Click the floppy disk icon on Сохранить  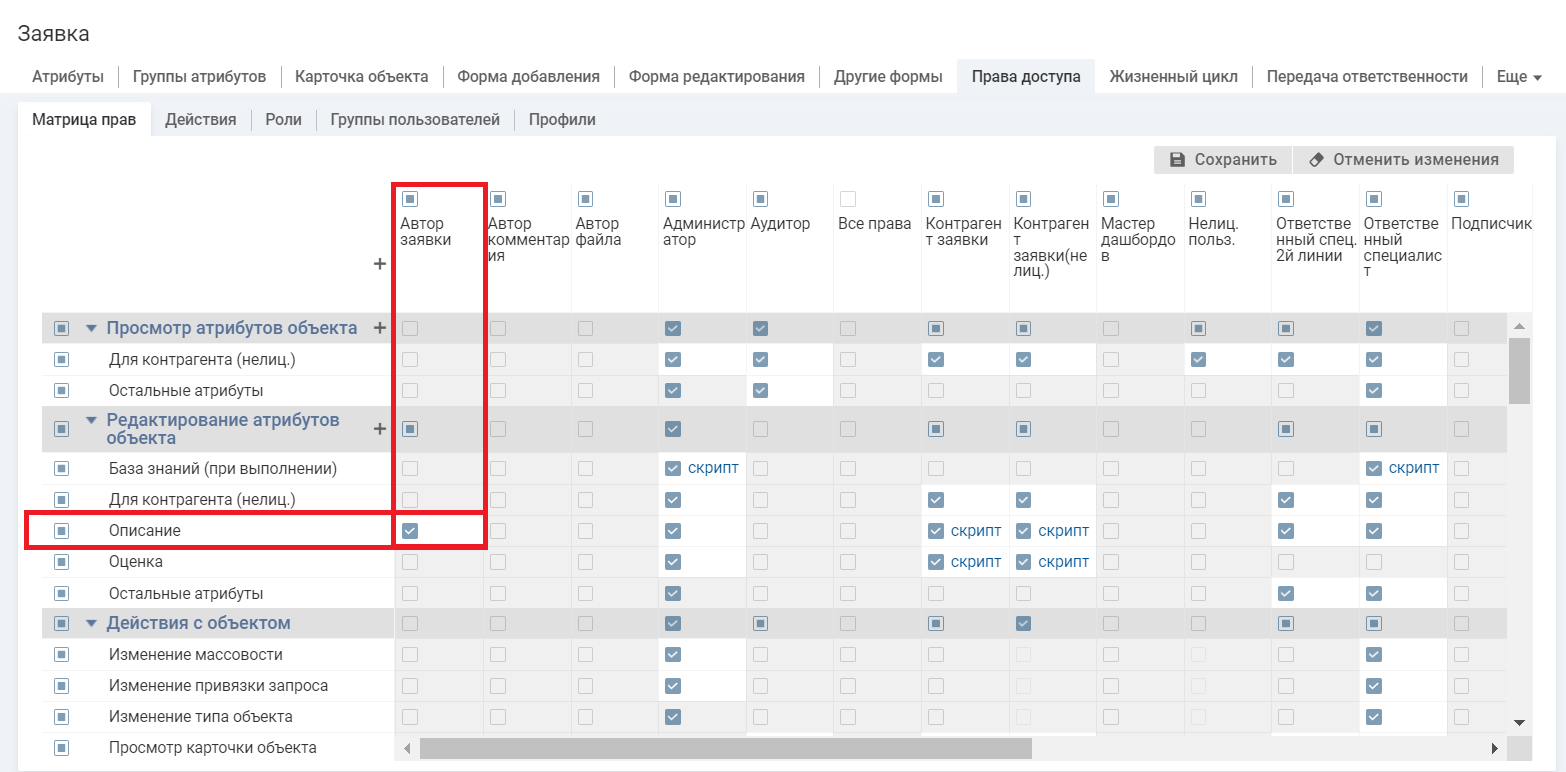1177,160
